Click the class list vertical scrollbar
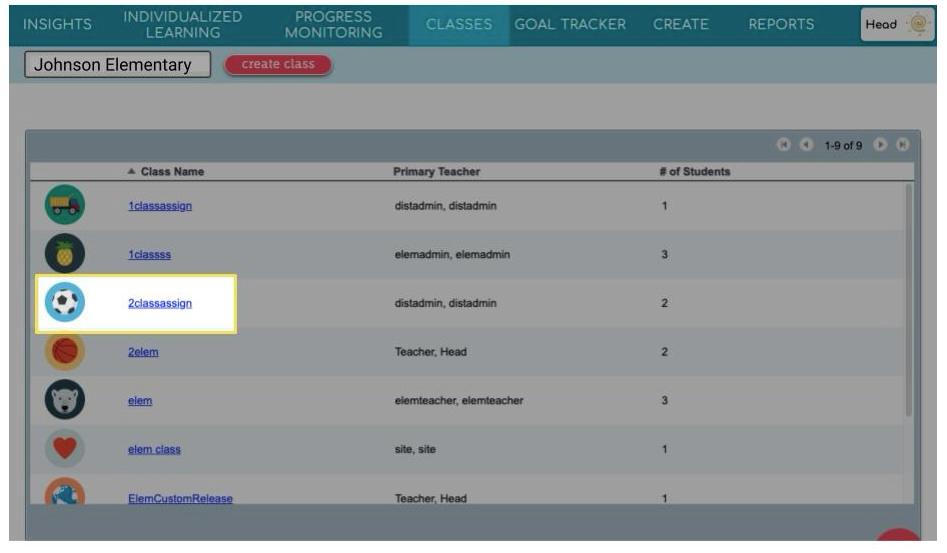 [x=908, y=300]
